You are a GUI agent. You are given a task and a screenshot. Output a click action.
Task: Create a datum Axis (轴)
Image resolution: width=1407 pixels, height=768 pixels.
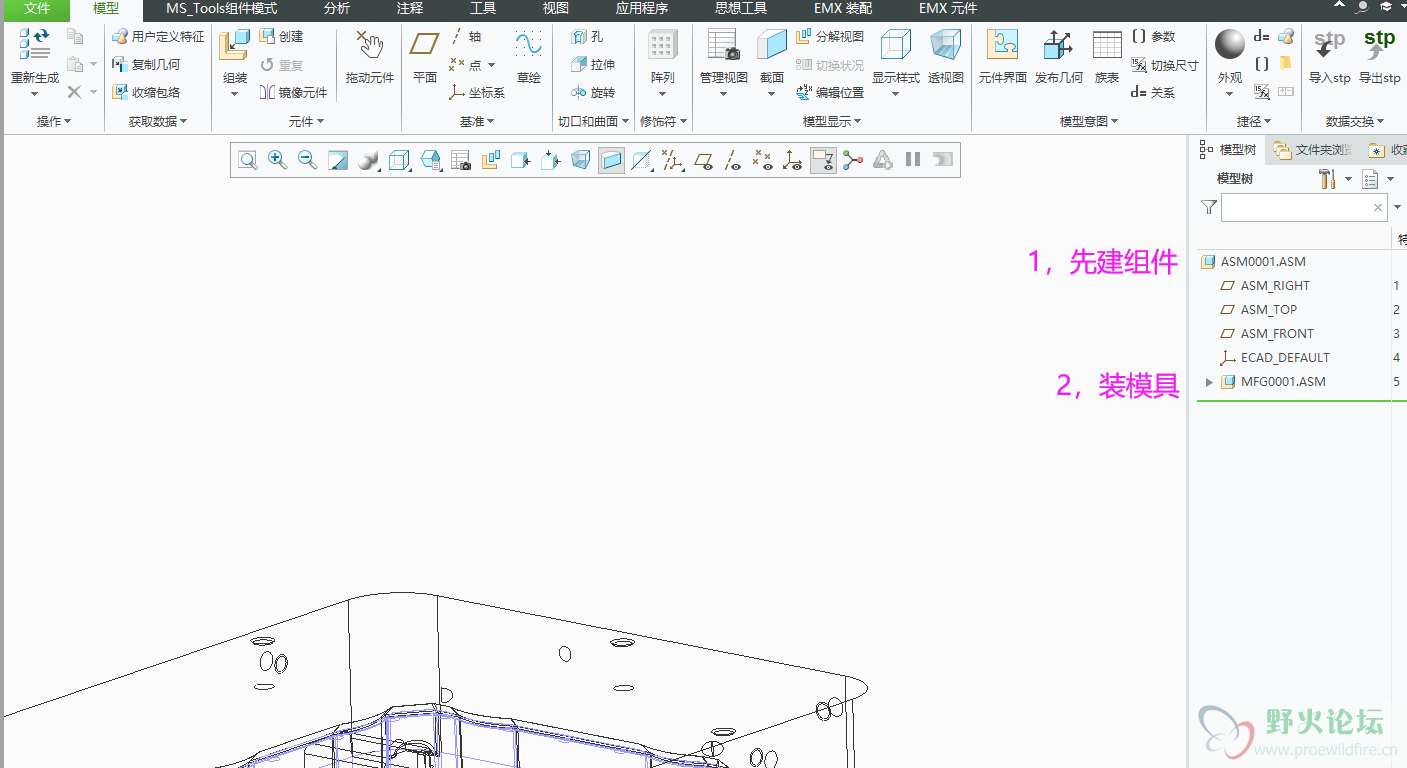pos(465,36)
